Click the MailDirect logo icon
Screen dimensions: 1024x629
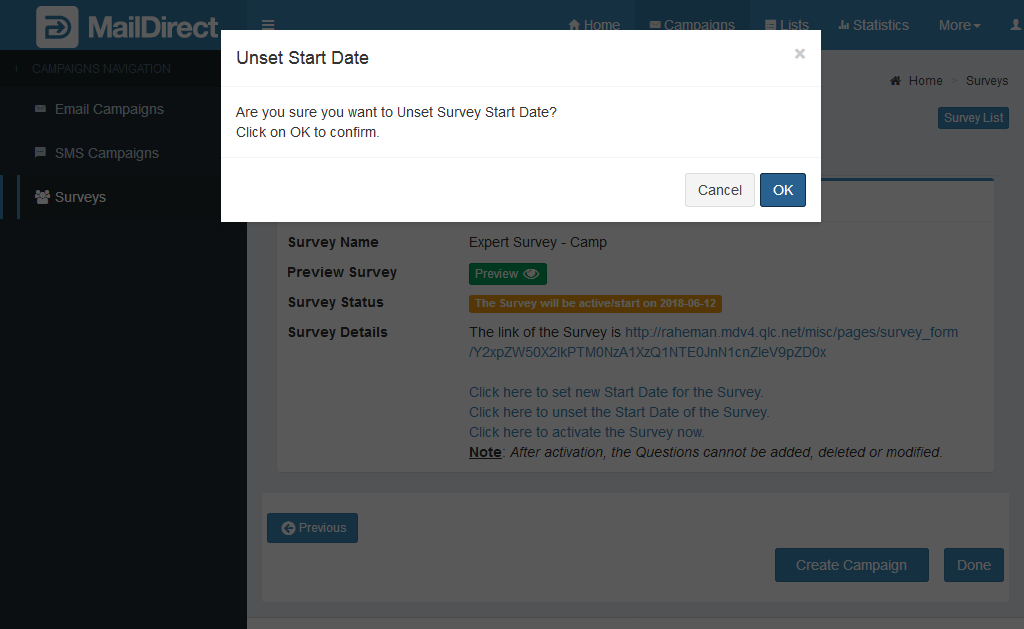tap(57, 26)
